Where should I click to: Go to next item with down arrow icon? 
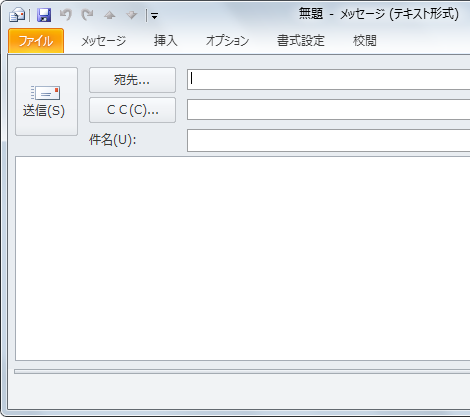132,15
